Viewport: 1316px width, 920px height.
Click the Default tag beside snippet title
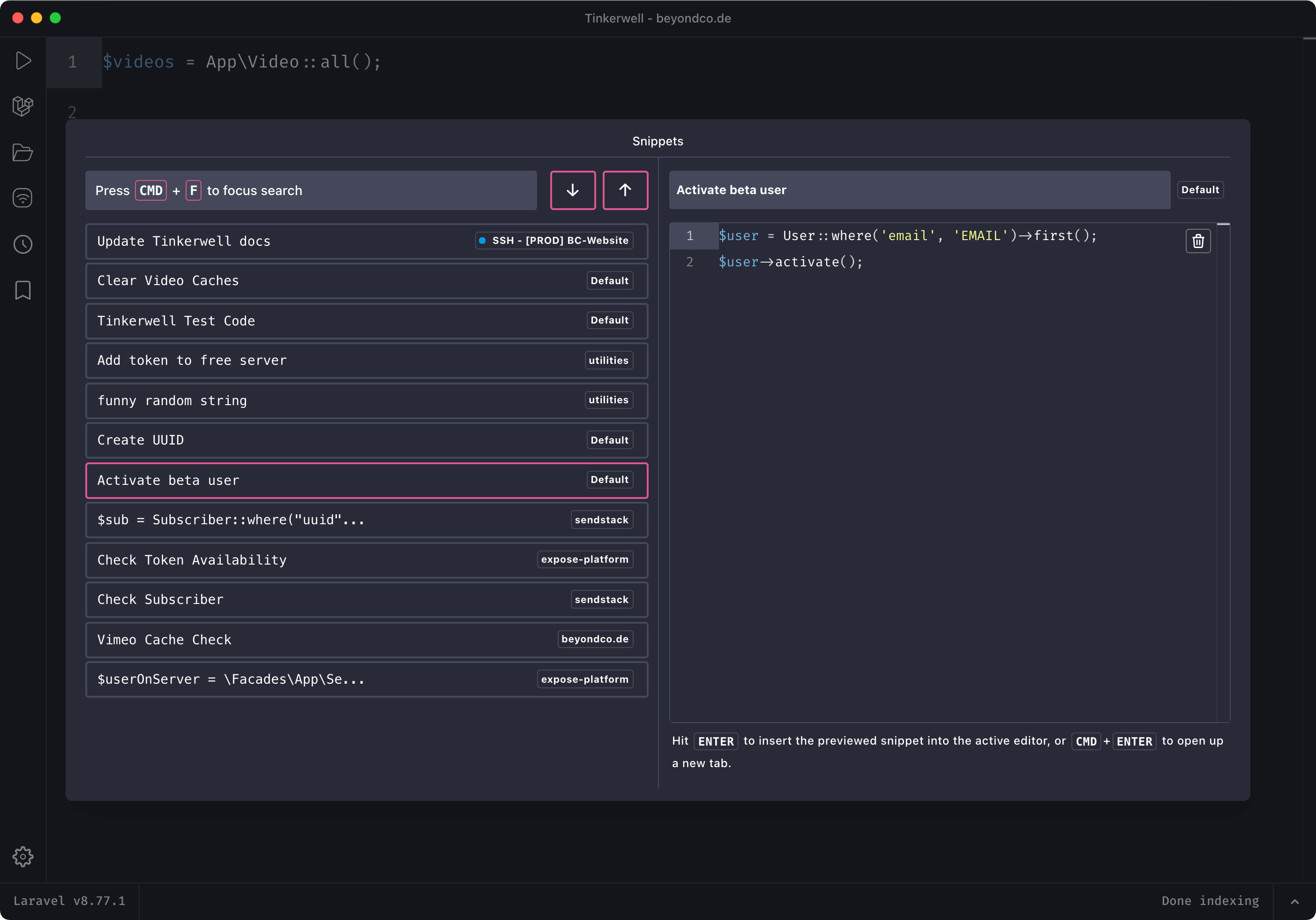(1200, 190)
